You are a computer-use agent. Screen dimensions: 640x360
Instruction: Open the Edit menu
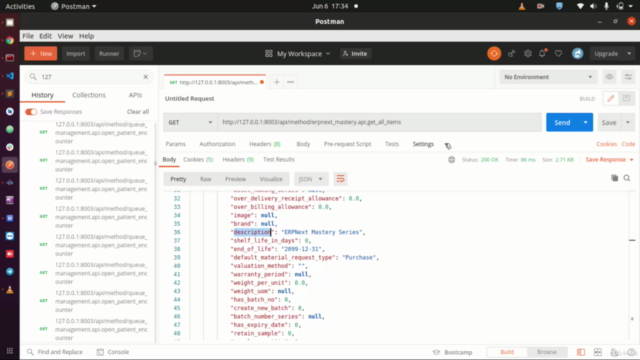click(x=45, y=36)
